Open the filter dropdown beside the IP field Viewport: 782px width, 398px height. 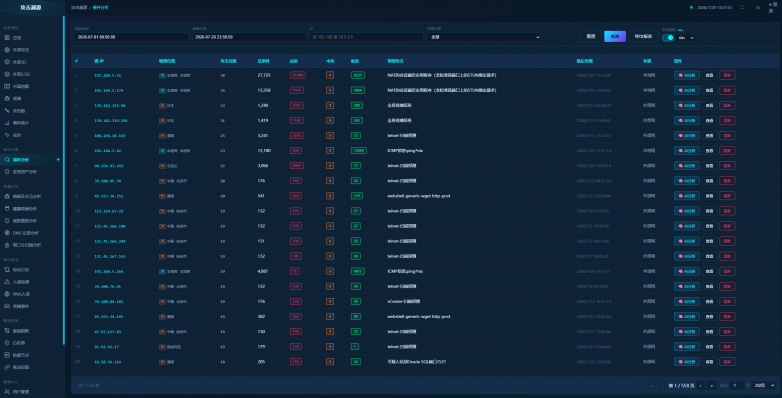484,37
